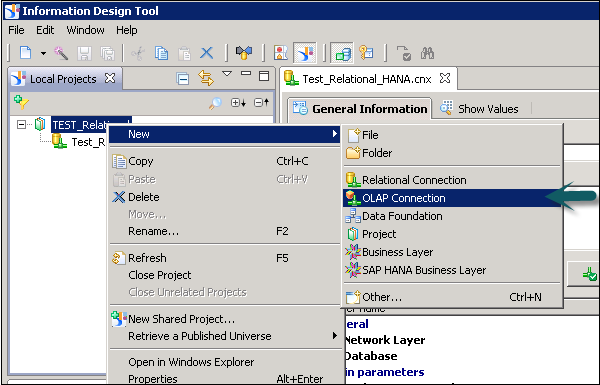This screenshot has width=600, height=385.
Task: Minimize the Local Projects panel
Action: (246, 73)
